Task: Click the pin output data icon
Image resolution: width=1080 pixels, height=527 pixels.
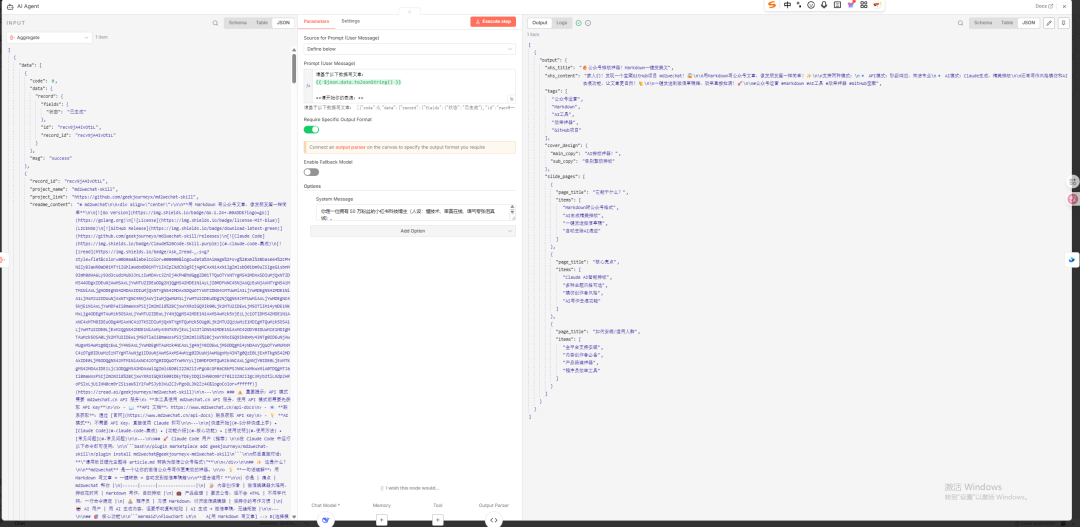Action: pyautogui.click(x=1063, y=22)
